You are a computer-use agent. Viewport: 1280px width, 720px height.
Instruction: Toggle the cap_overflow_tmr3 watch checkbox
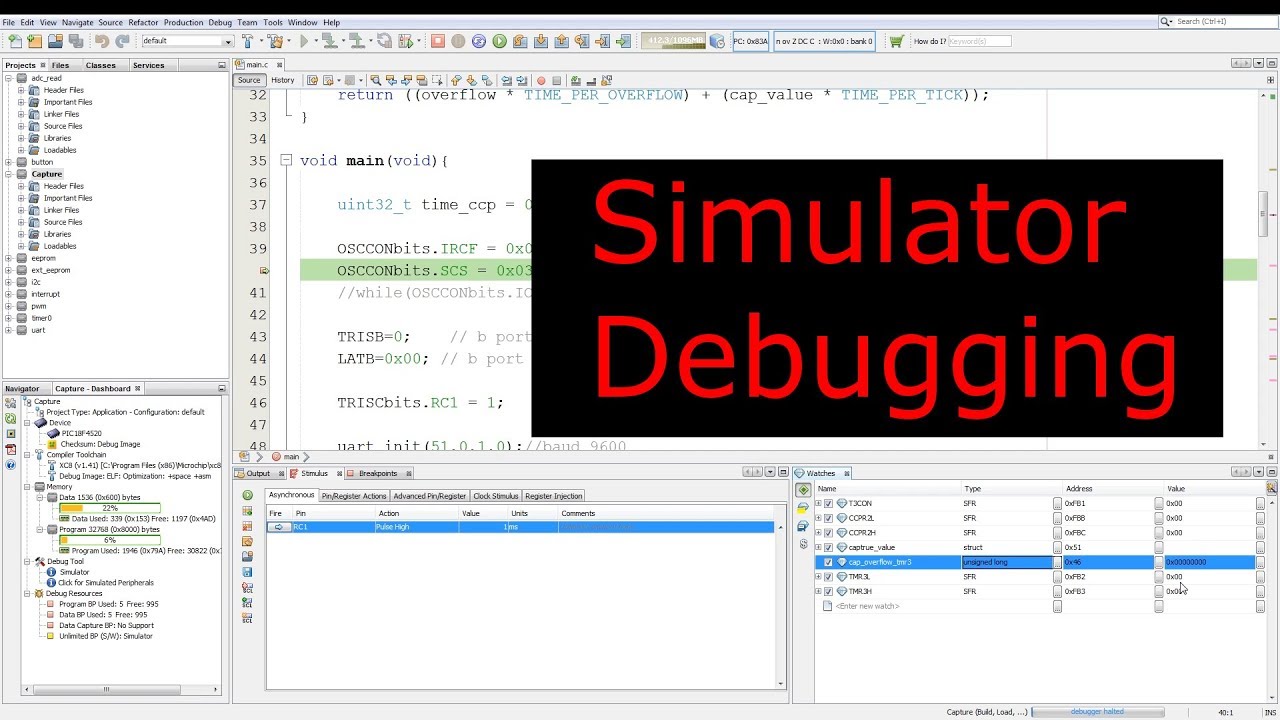(x=828, y=562)
